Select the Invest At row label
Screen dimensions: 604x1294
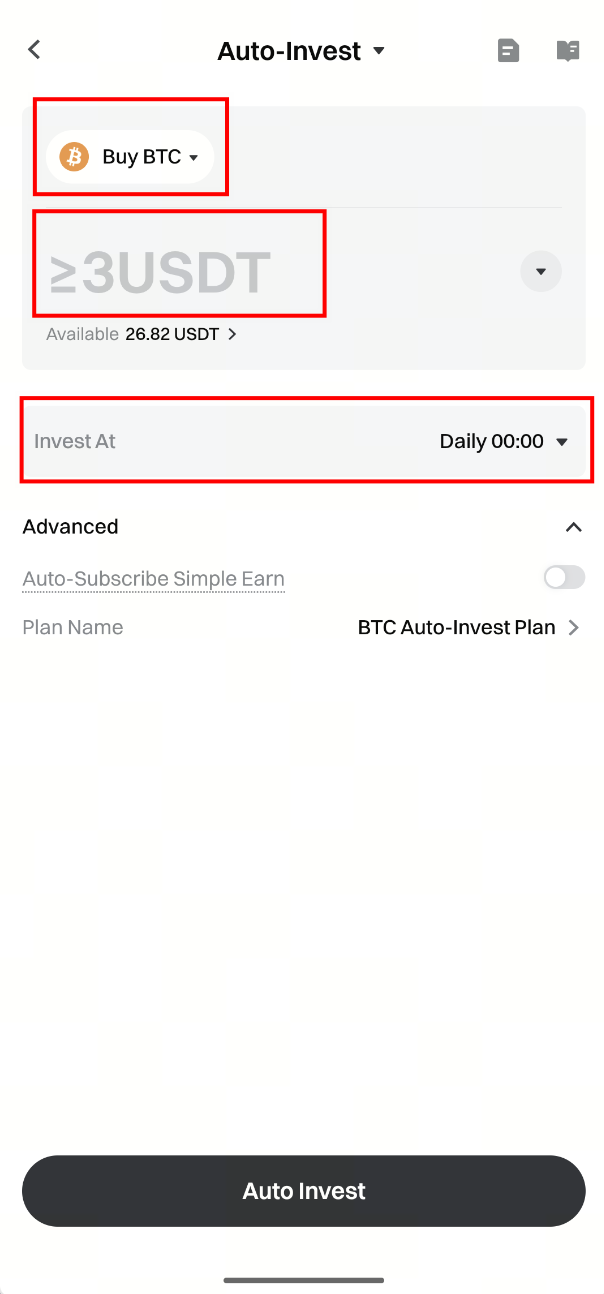pos(75,441)
